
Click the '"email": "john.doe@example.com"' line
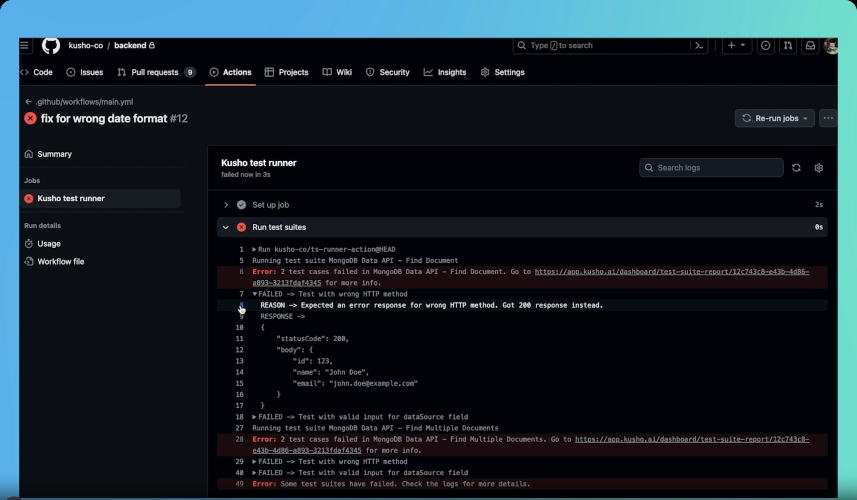[355, 384]
